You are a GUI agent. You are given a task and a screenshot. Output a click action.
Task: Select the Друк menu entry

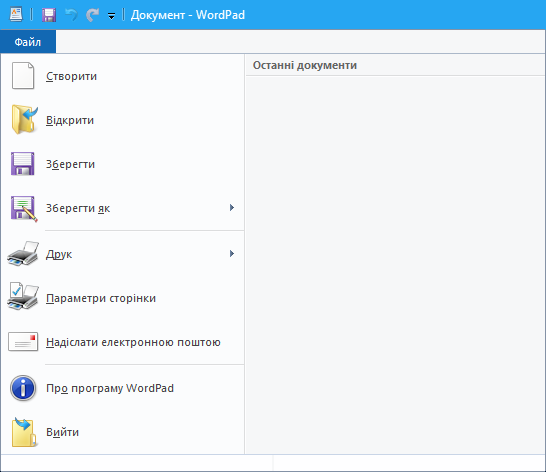(x=123, y=254)
